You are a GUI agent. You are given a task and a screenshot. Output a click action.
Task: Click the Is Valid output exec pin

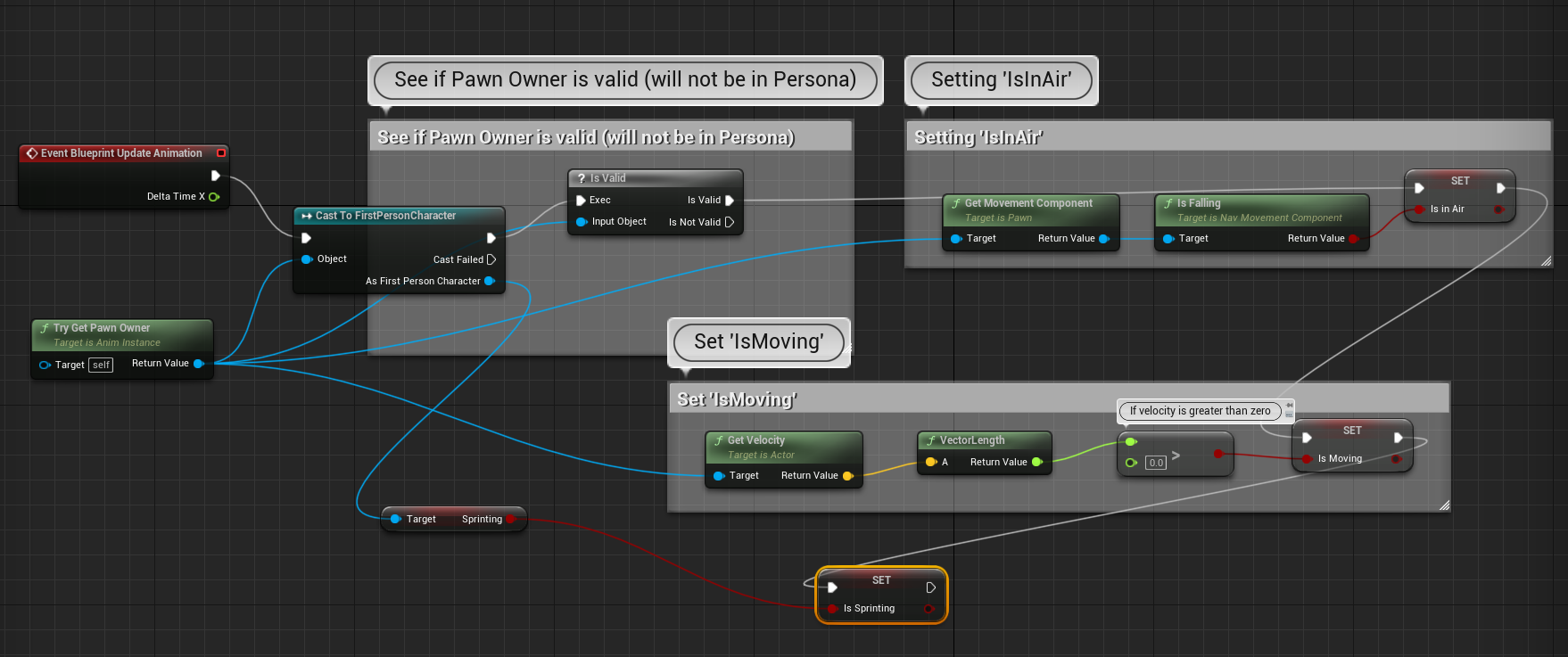(730, 201)
